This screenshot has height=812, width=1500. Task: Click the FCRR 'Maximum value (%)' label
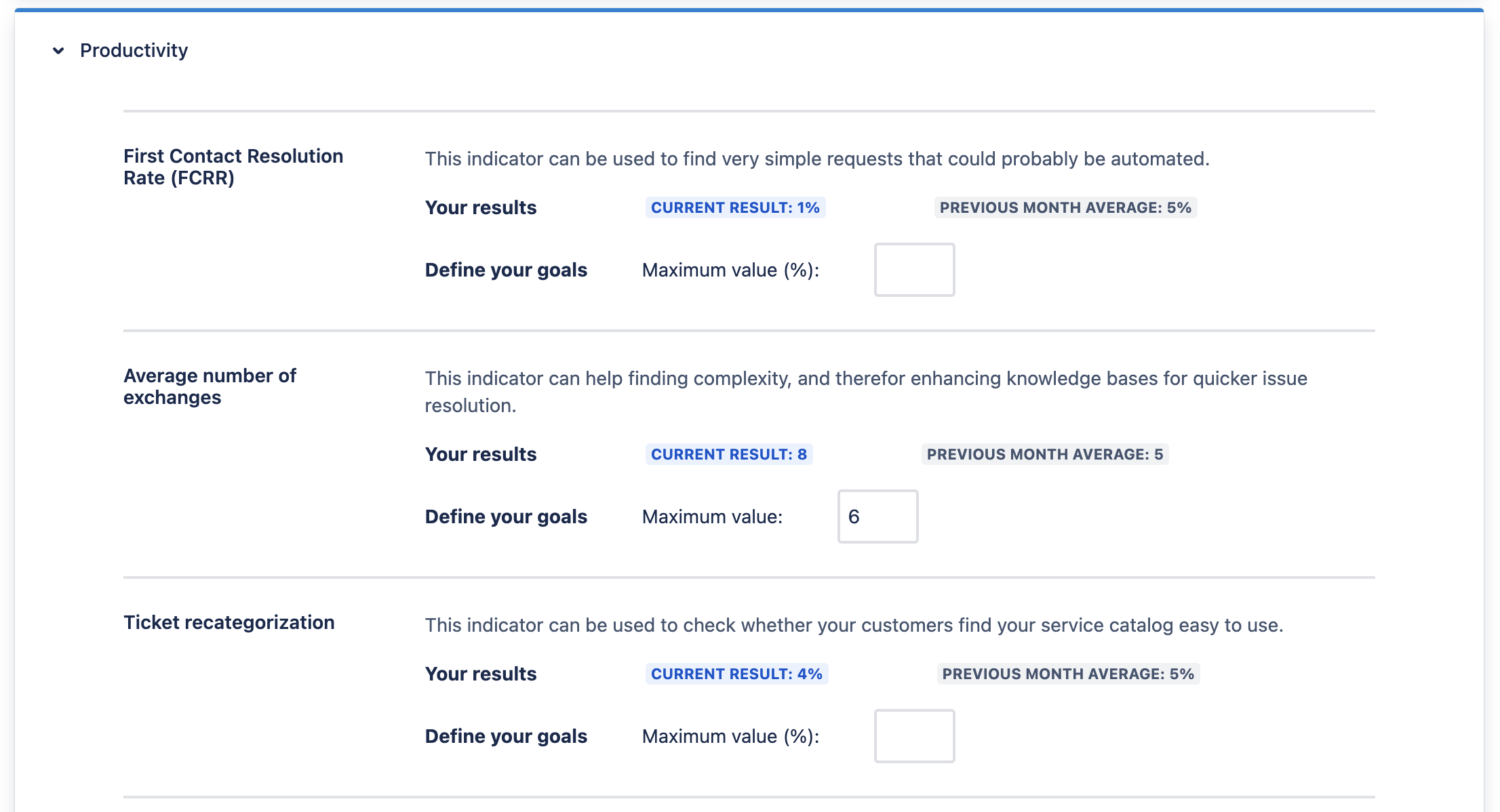(x=730, y=270)
